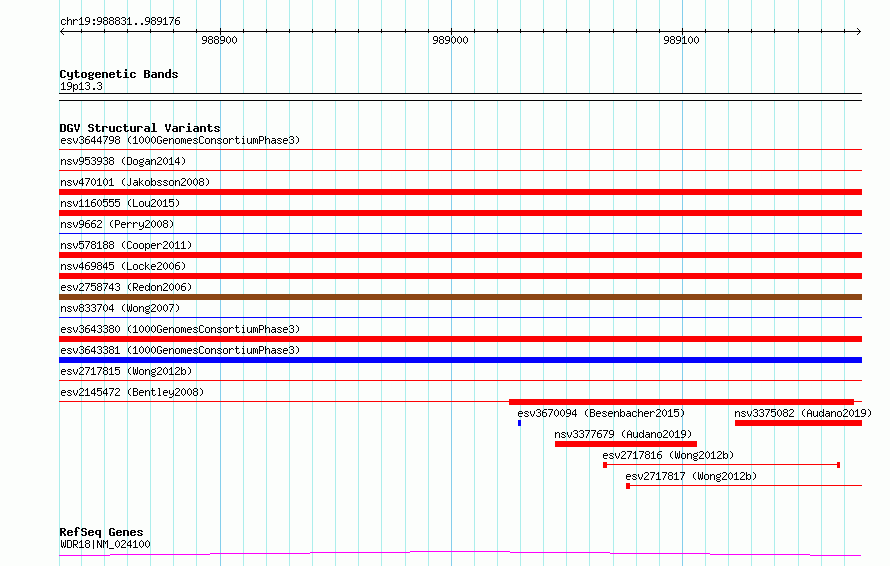Select variant nsv470101 (Jakobsson2008) label
890x566 pixels.
135,182
